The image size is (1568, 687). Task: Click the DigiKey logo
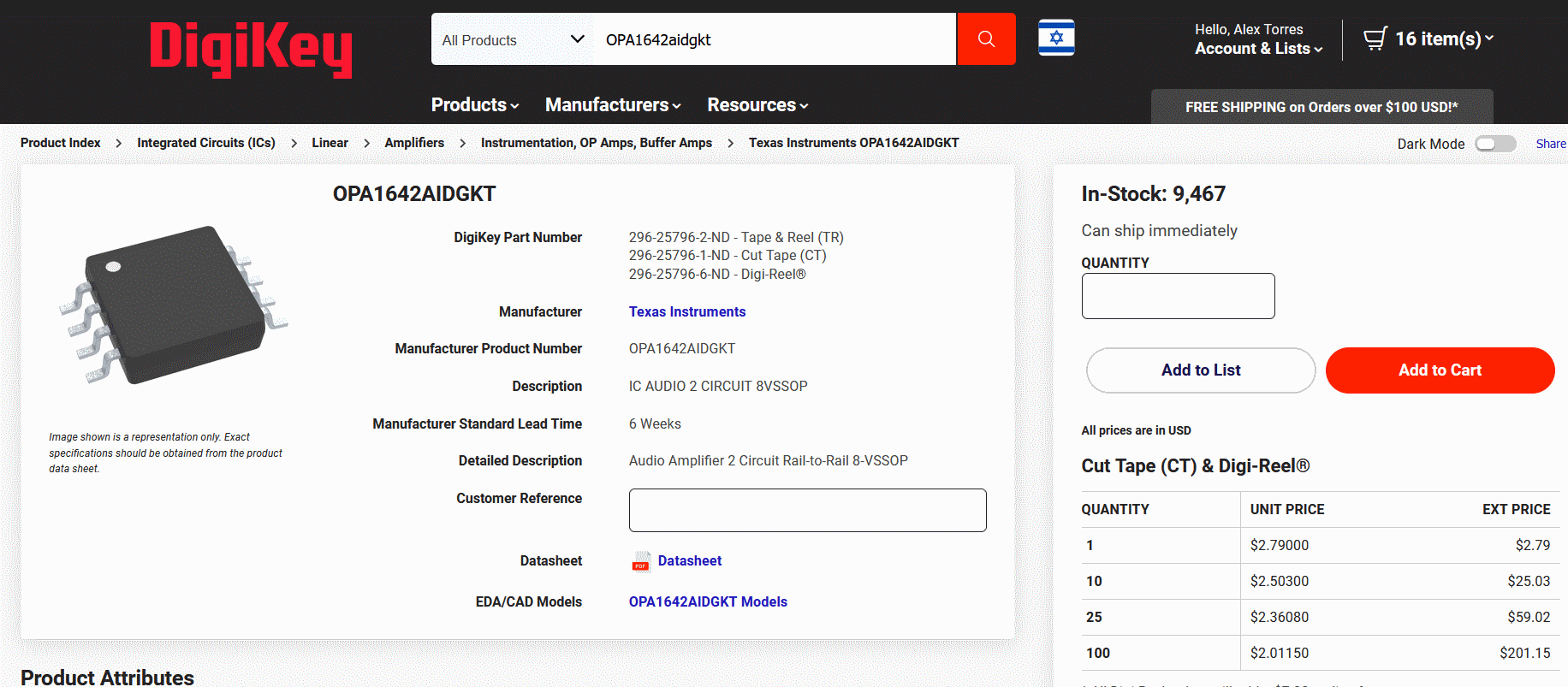pos(251,49)
